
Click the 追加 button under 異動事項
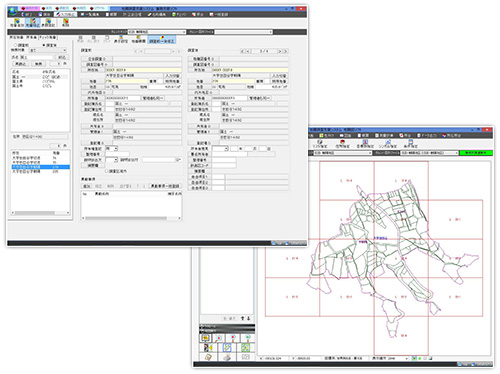[87, 186]
